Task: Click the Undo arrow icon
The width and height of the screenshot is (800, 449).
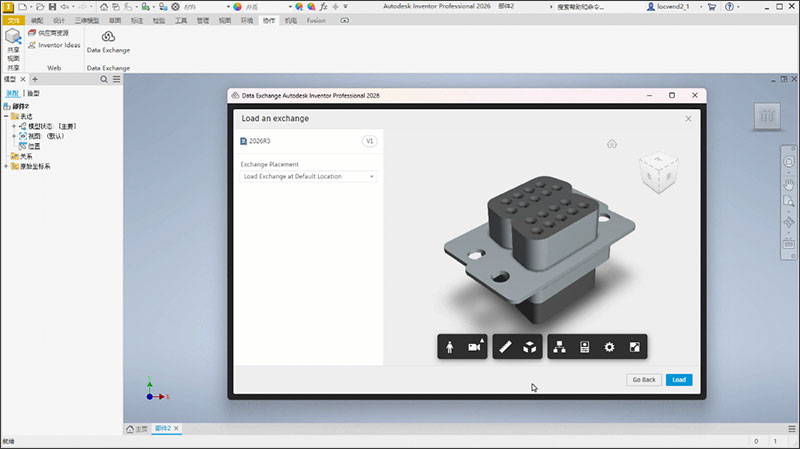Action: [65, 7]
